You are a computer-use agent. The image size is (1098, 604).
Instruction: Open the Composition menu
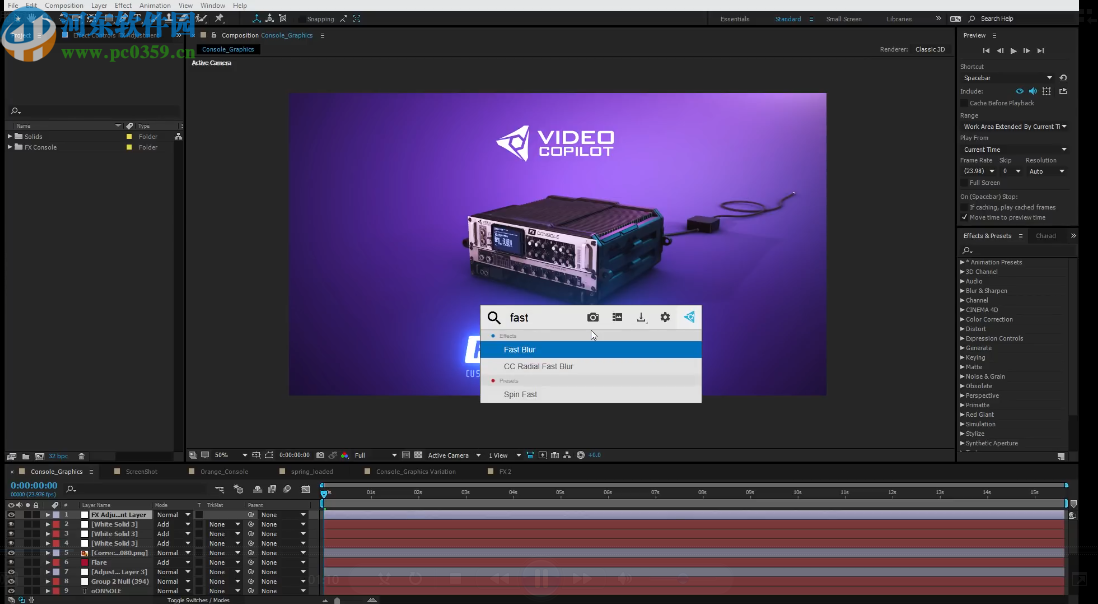(64, 5)
